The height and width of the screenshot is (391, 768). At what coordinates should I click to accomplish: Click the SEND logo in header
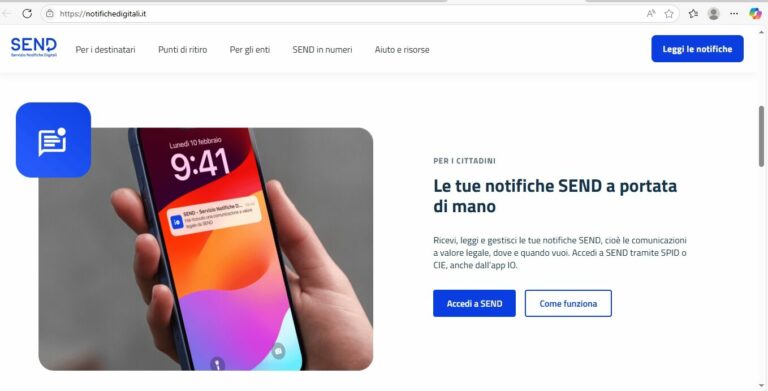34,48
